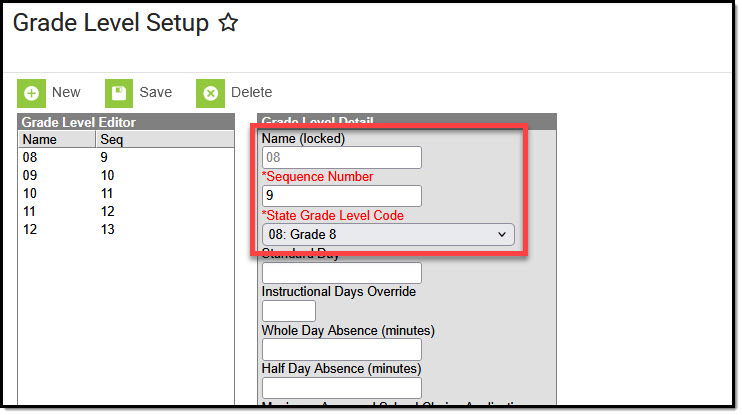Click the star favorite icon beside title
Screen dimensions: 742x415
click(x=228, y=23)
